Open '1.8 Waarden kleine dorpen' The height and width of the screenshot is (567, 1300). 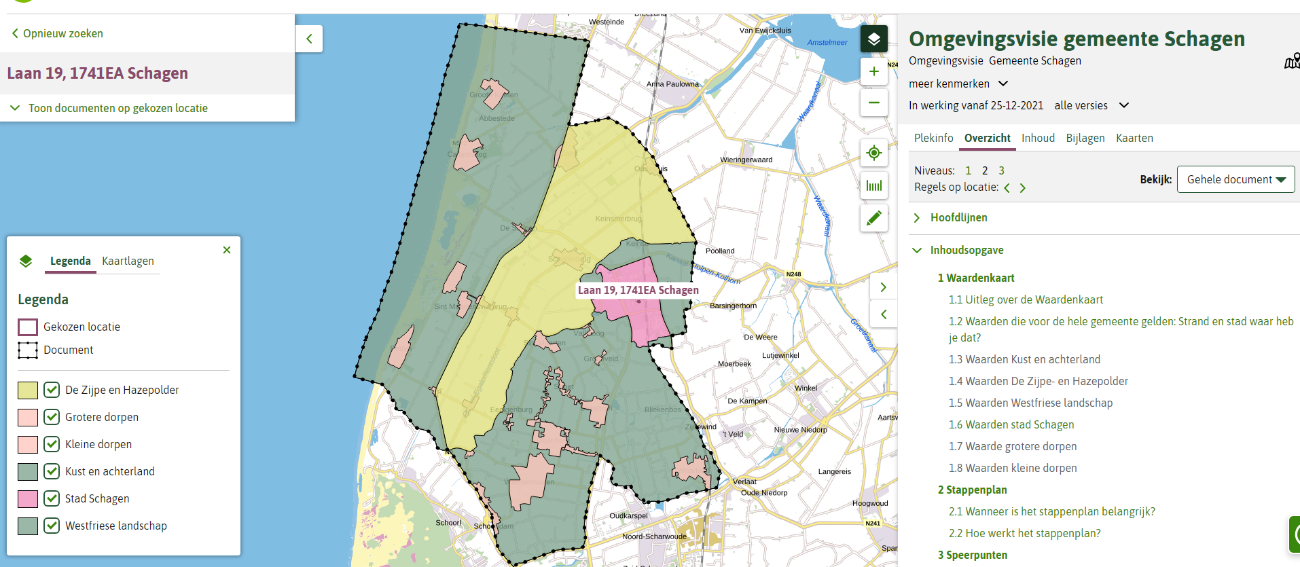coord(1013,468)
